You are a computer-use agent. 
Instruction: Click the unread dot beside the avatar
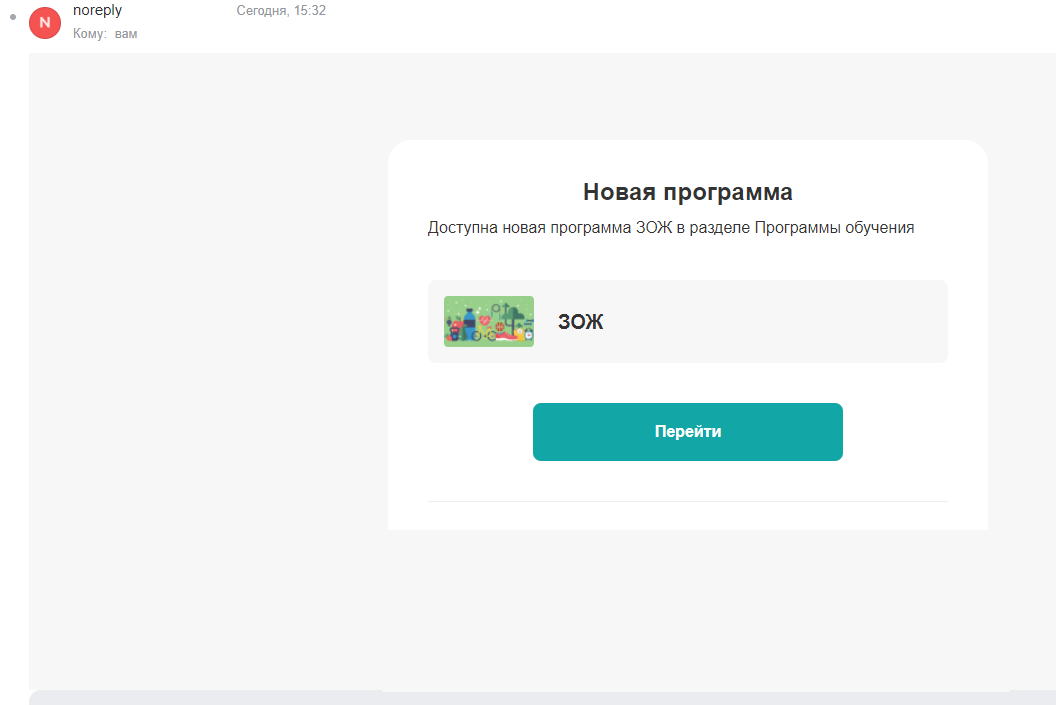(13, 17)
